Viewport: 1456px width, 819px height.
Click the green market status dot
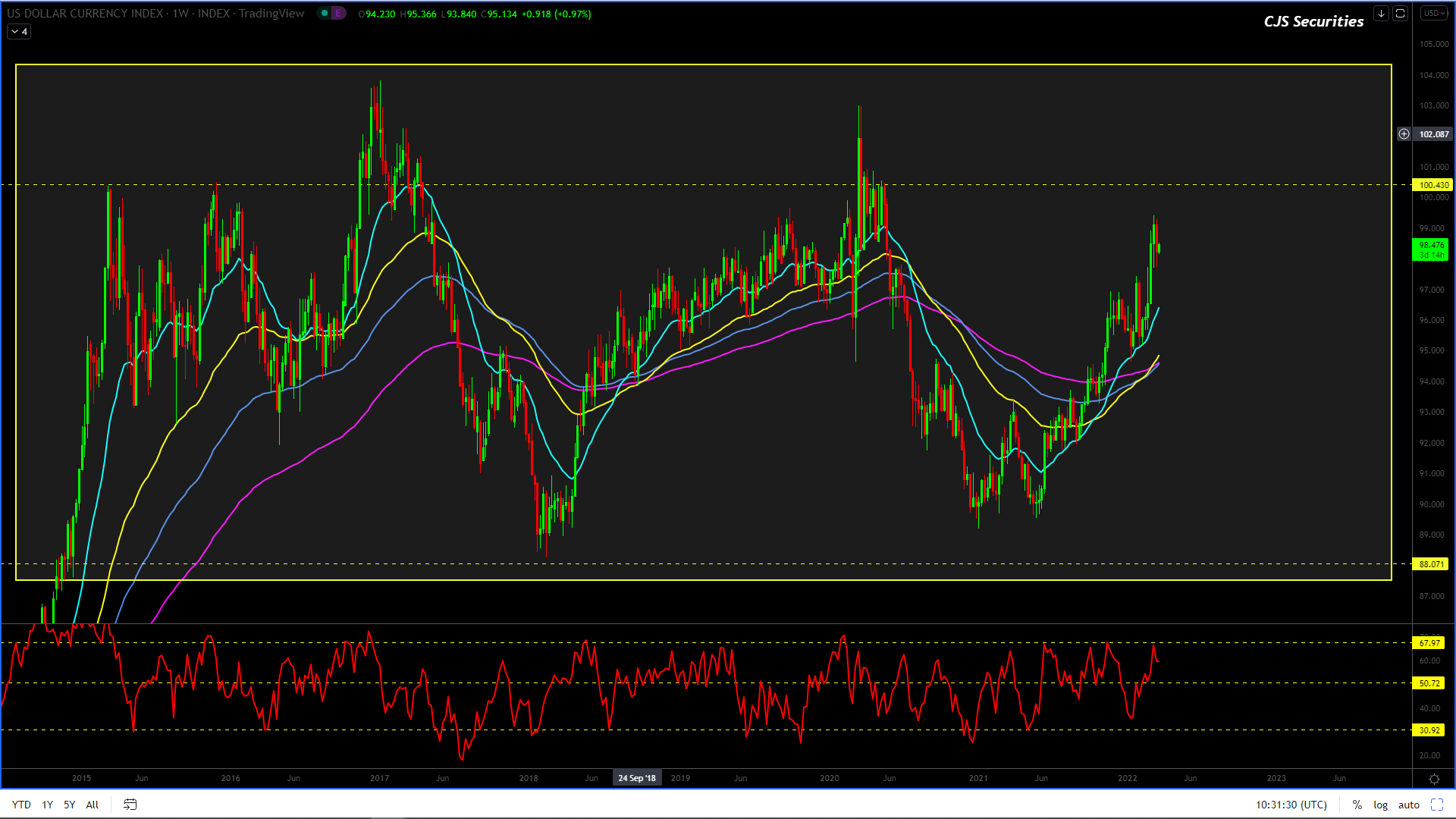(x=325, y=13)
